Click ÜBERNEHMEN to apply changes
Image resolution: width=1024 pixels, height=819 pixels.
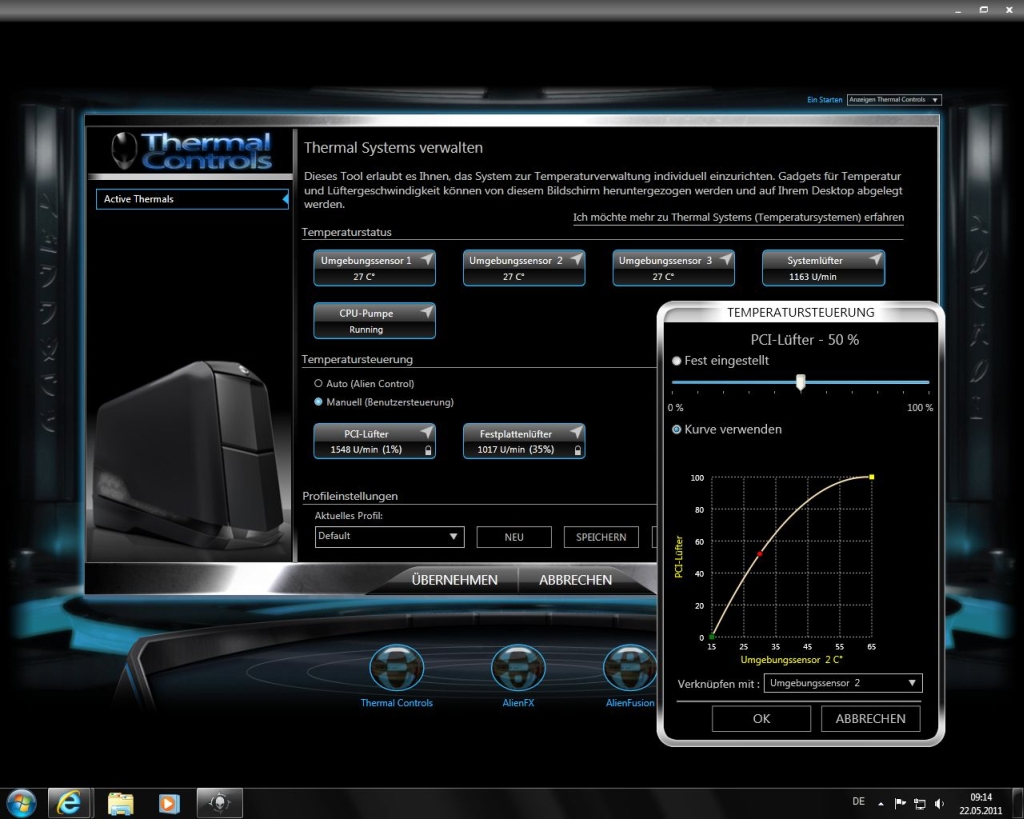click(x=455, y=580)
